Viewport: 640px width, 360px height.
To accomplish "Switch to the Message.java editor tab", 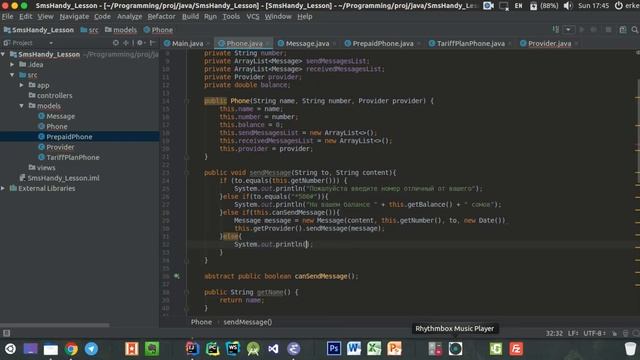I will [x=303, y=43].
